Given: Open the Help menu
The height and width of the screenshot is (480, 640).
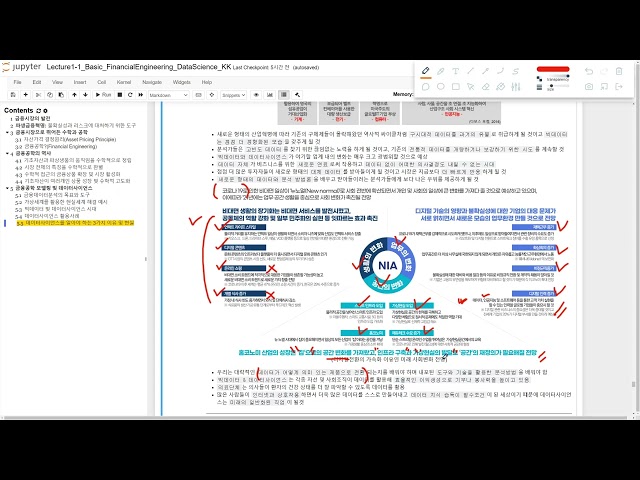Looking at the screenshot, I should (207, 82).
